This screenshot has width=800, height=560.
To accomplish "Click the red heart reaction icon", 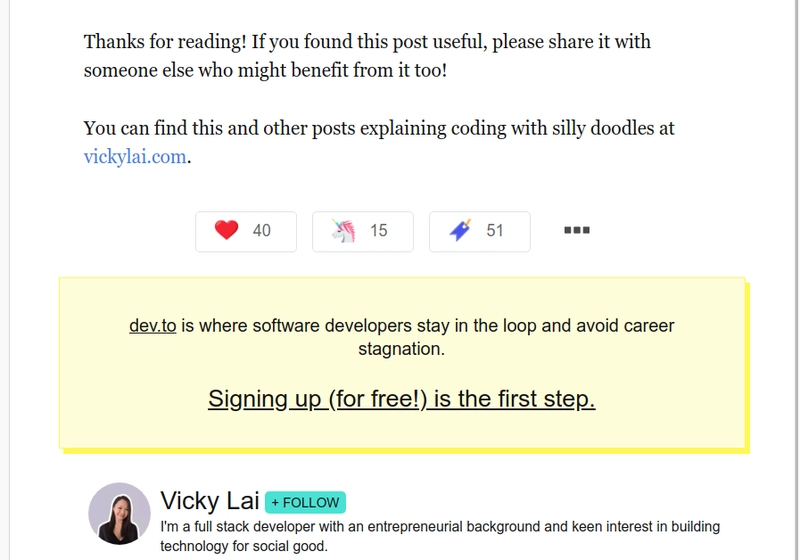I will [227, 230].
